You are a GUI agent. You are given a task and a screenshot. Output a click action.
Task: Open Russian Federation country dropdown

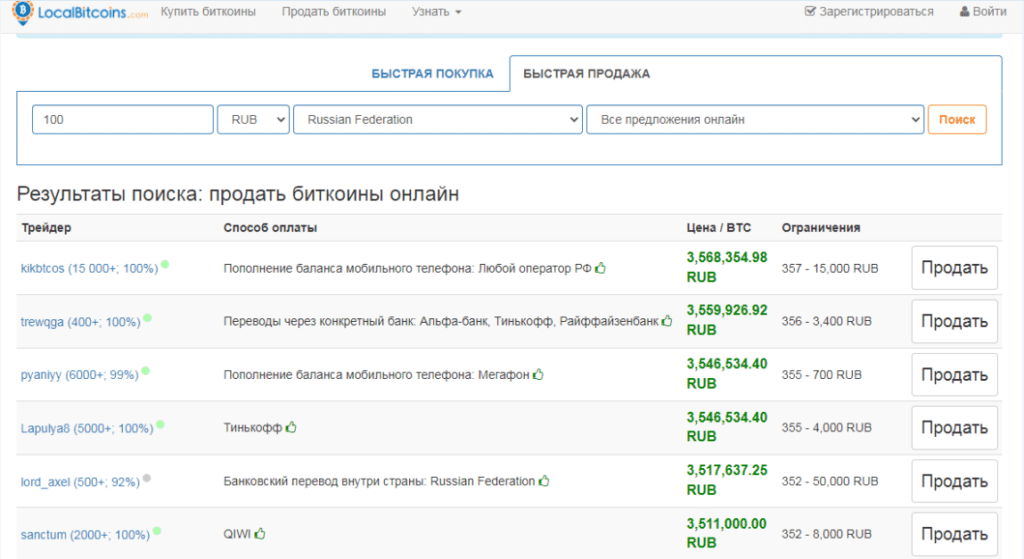pos(438,120)
